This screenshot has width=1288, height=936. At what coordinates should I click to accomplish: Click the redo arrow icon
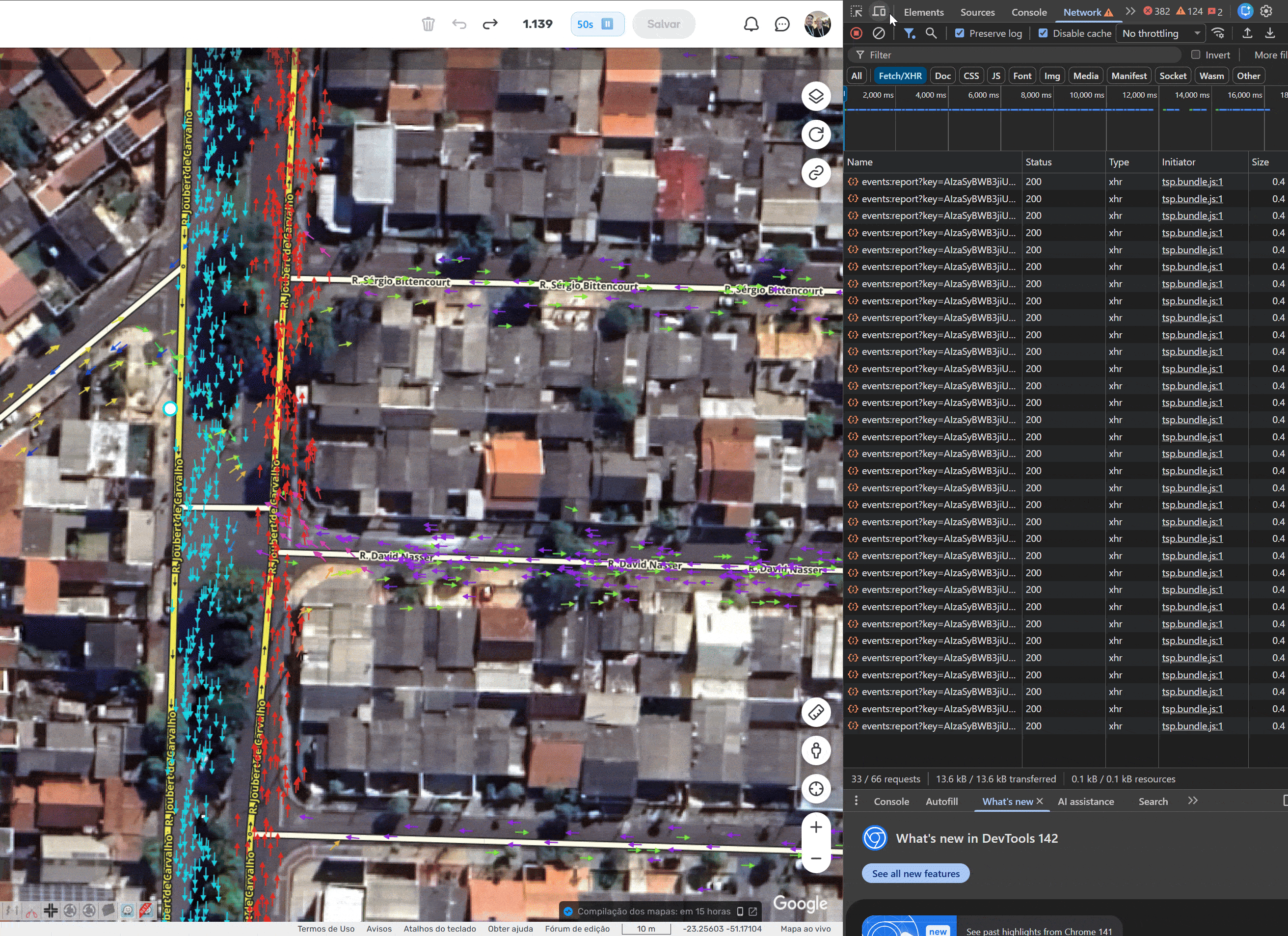[490, 24]
